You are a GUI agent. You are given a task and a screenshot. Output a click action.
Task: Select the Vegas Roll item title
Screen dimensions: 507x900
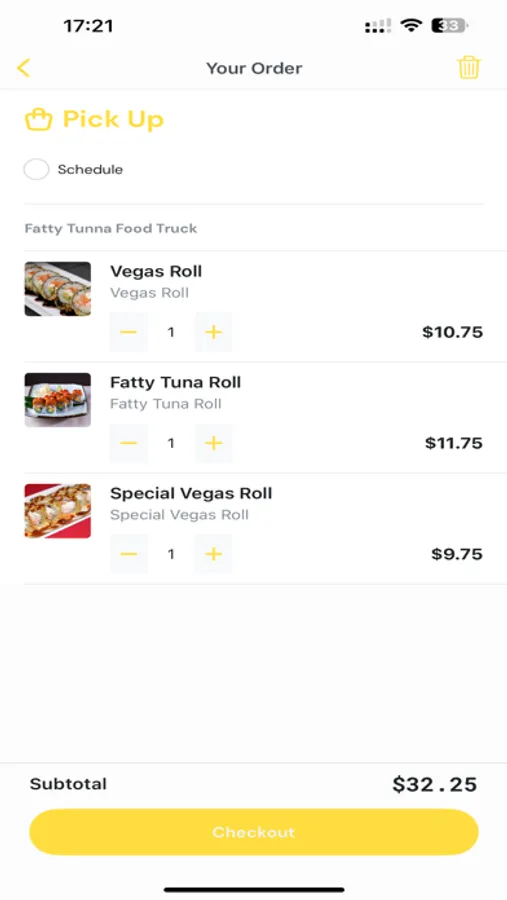coord(156,271)
